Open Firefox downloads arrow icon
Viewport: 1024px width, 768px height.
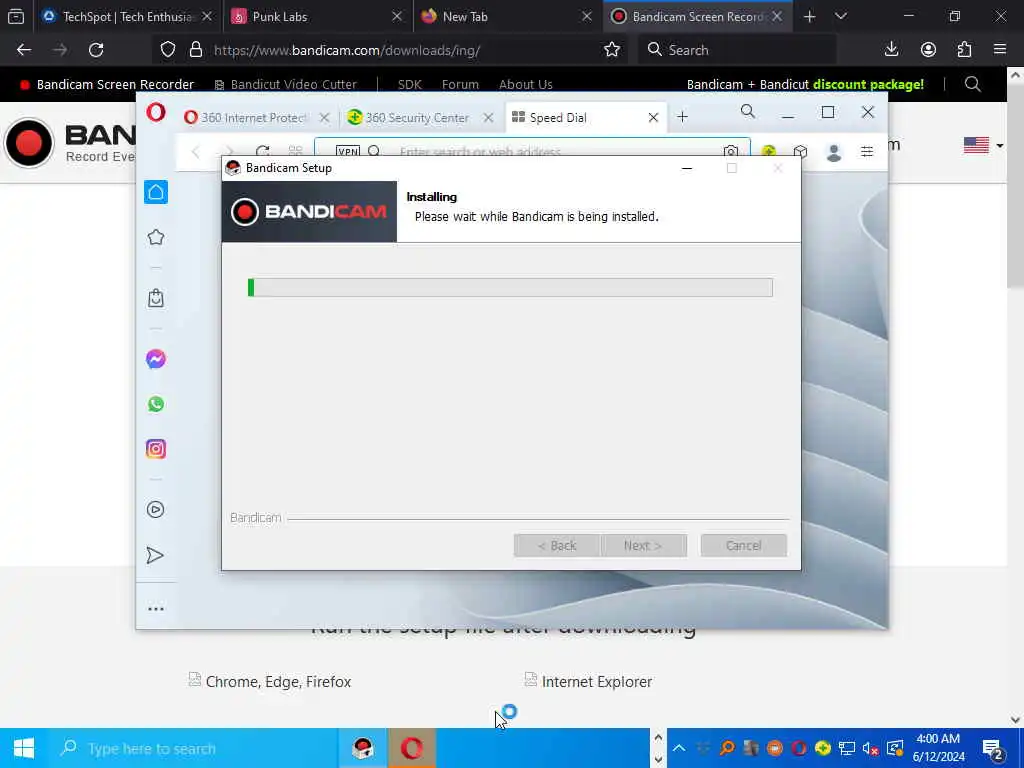[891, 50]
